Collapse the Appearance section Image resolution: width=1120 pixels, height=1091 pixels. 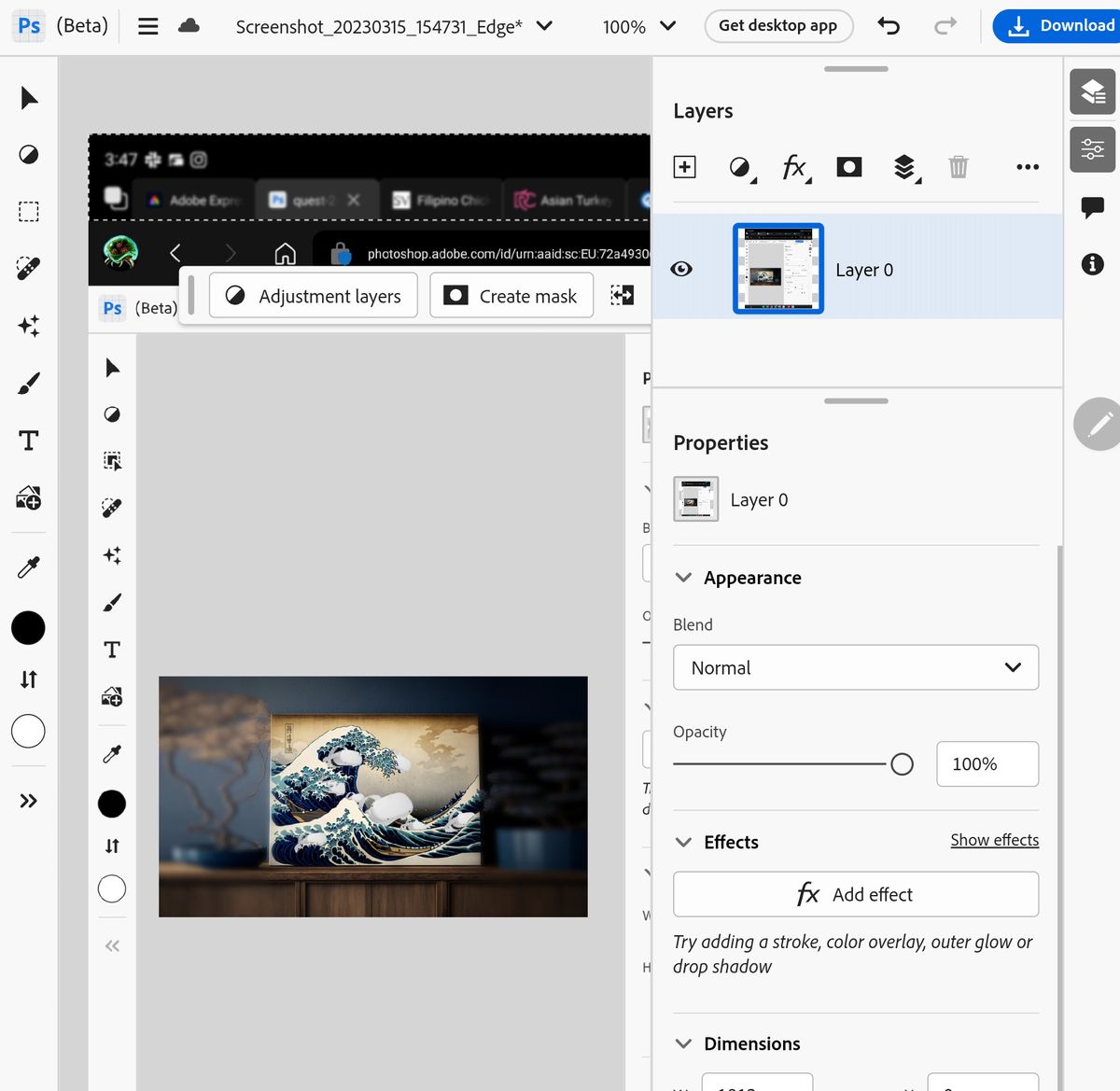(x=683, y=578)
